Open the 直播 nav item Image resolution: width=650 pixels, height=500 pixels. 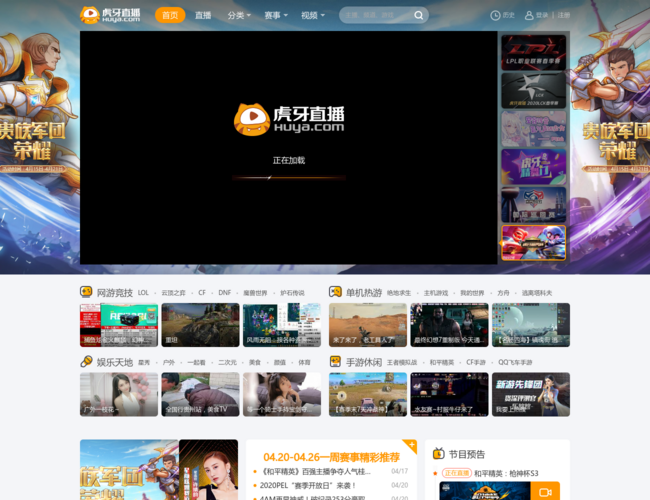click(x=203, y=15)
